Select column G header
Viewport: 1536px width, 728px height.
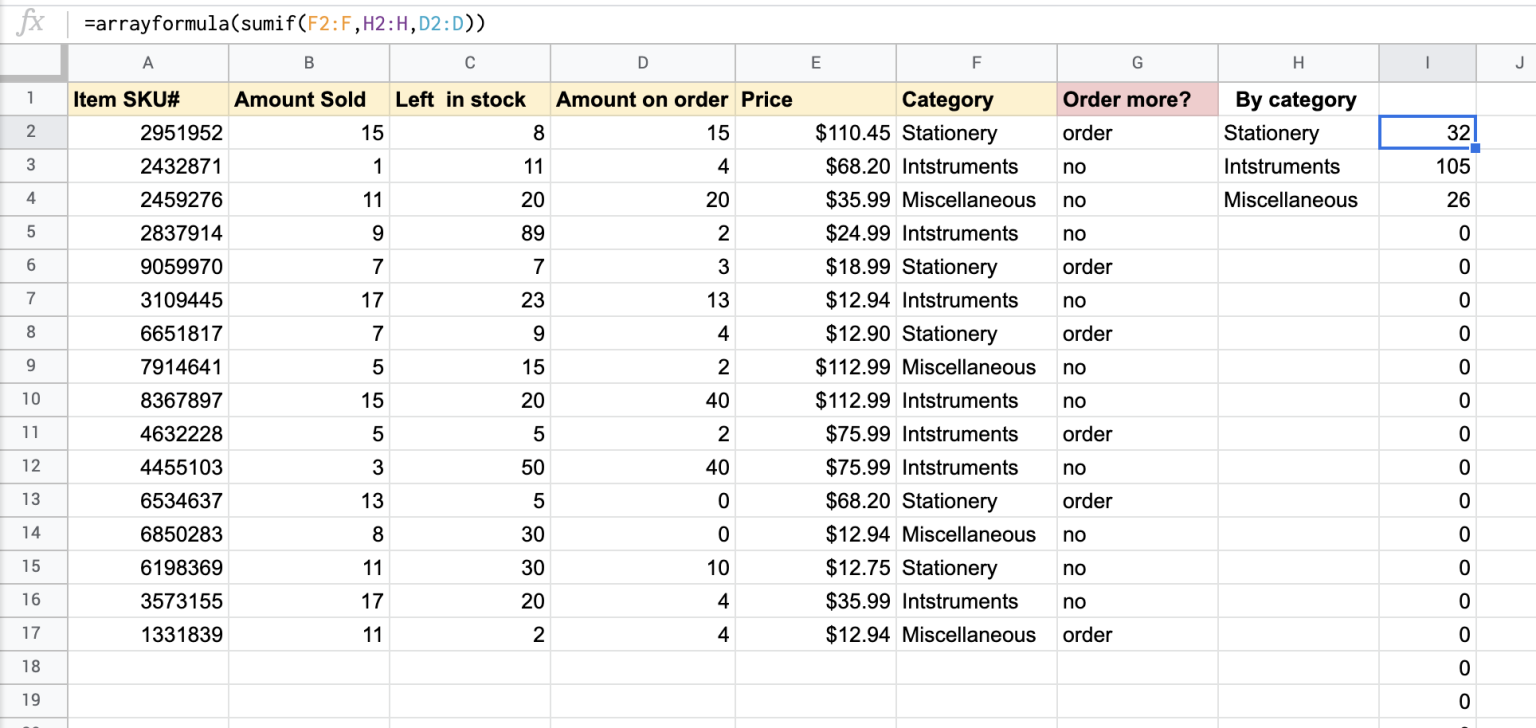(x=1137, y=62)
